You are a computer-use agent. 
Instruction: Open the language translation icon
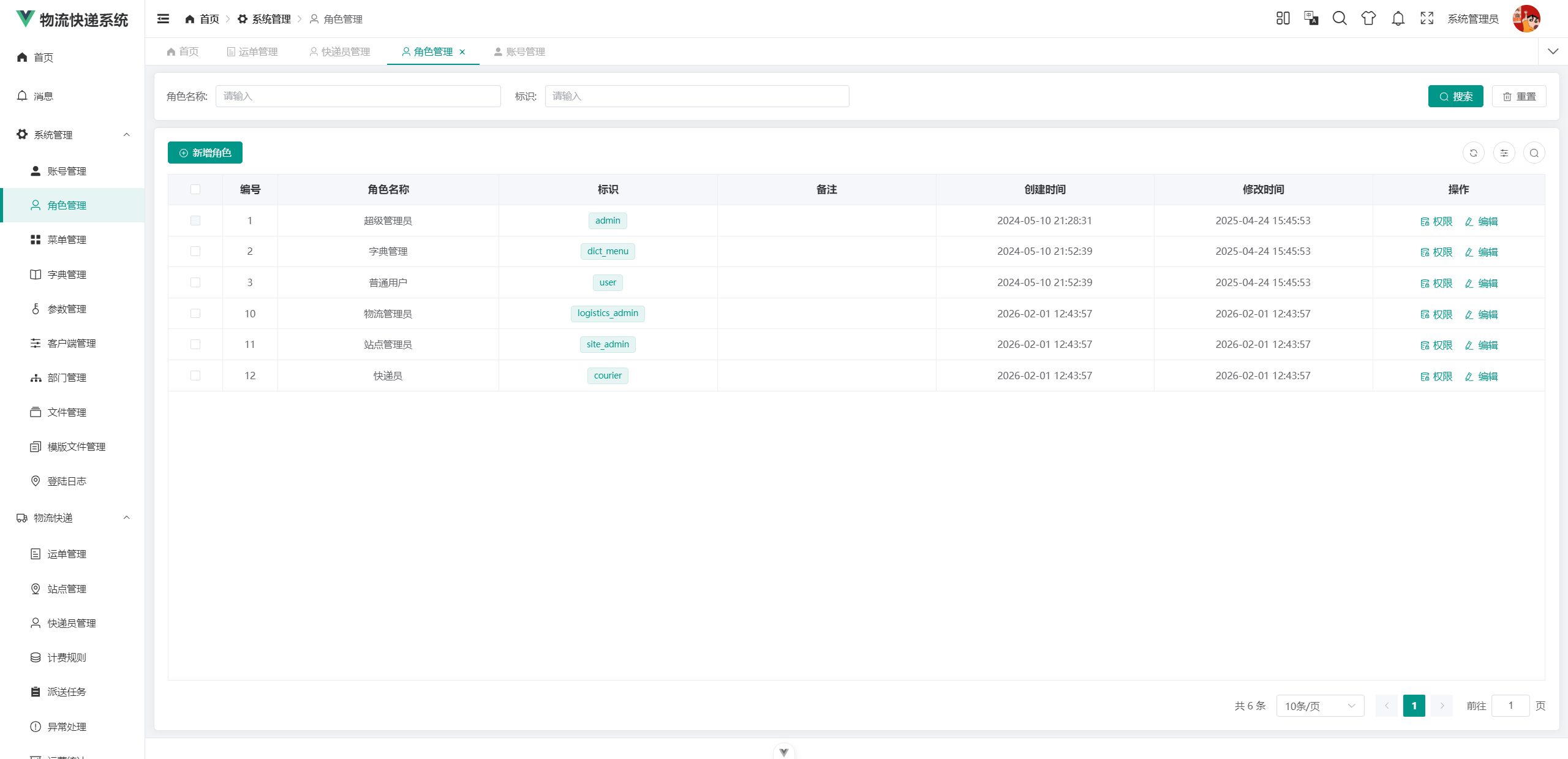pyautogui.click(x=1311, y=18)
